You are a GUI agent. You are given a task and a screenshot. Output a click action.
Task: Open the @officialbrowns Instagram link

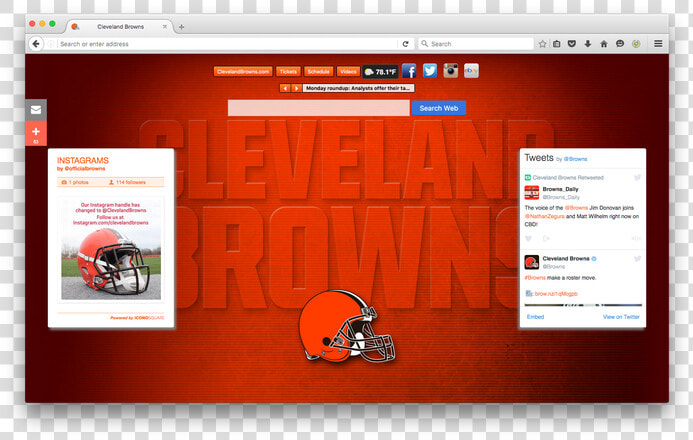[x=84, y=169]
